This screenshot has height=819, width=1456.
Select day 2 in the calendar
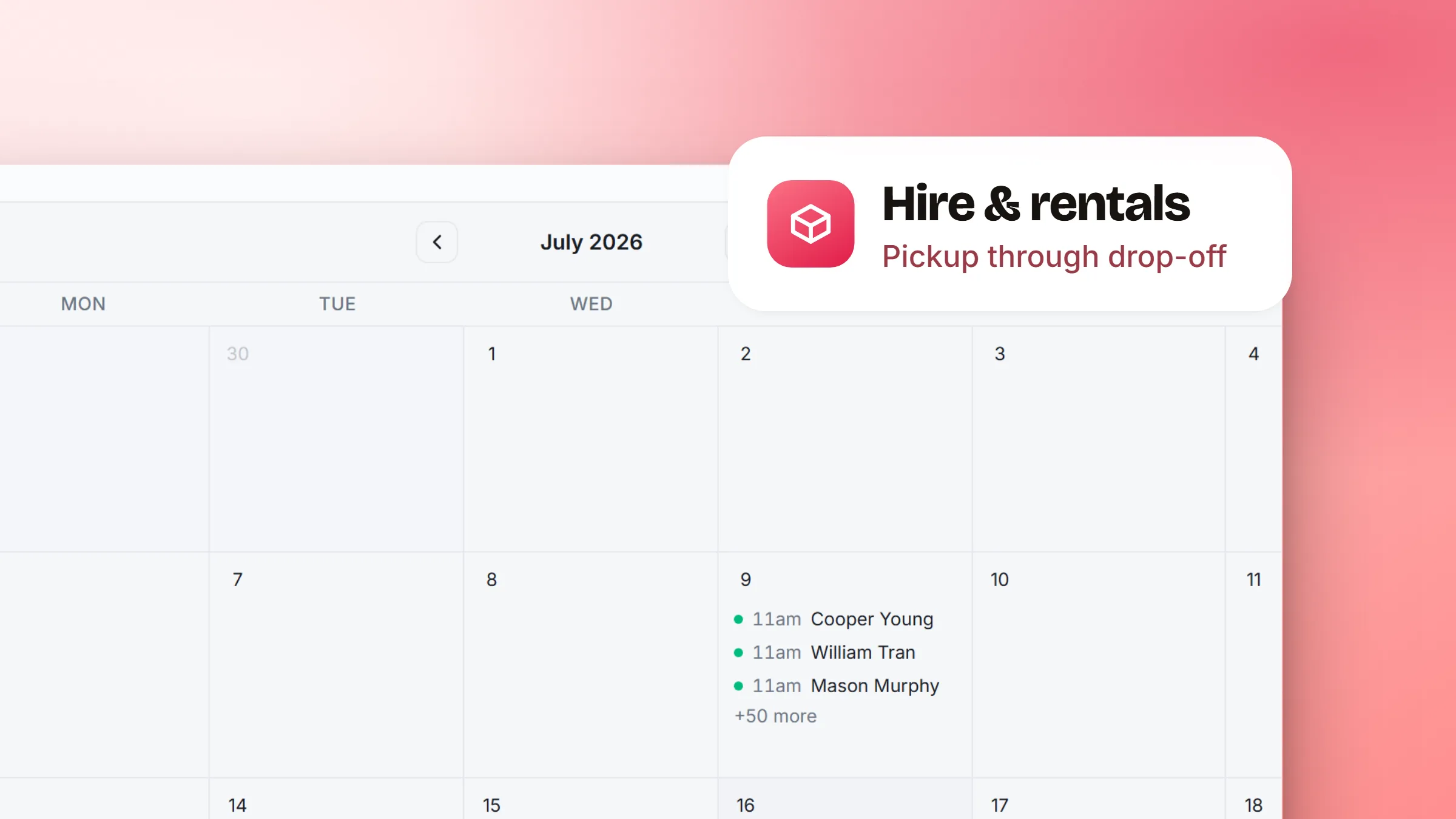746,354
